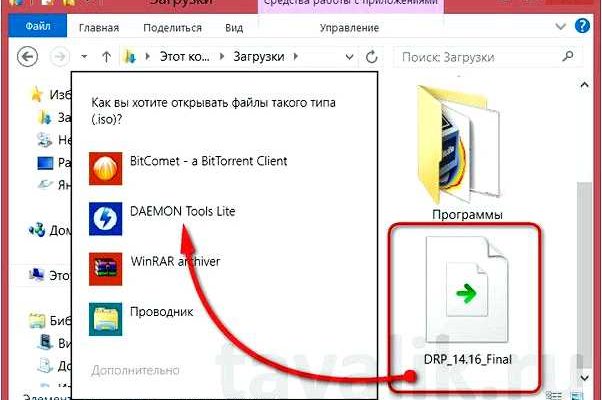The width and height of the screenshot is (602, 400).
Task: Expand the arrow after Этот ко... breadcrumb
Action: pyautogui.click(x=222, y=57)
